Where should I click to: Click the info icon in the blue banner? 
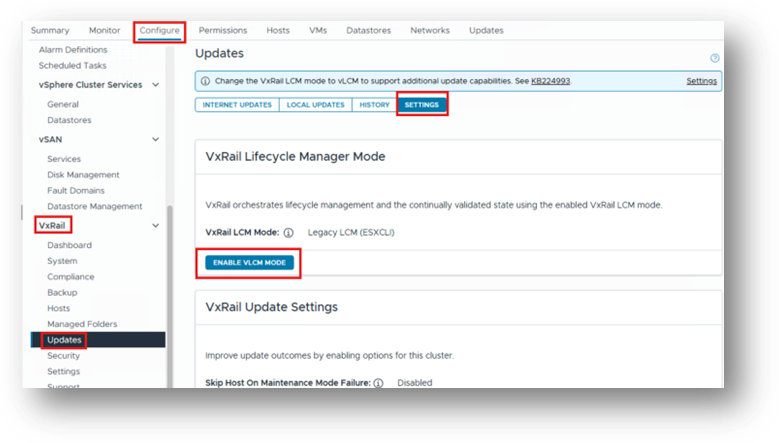click(x=205, y=81)
